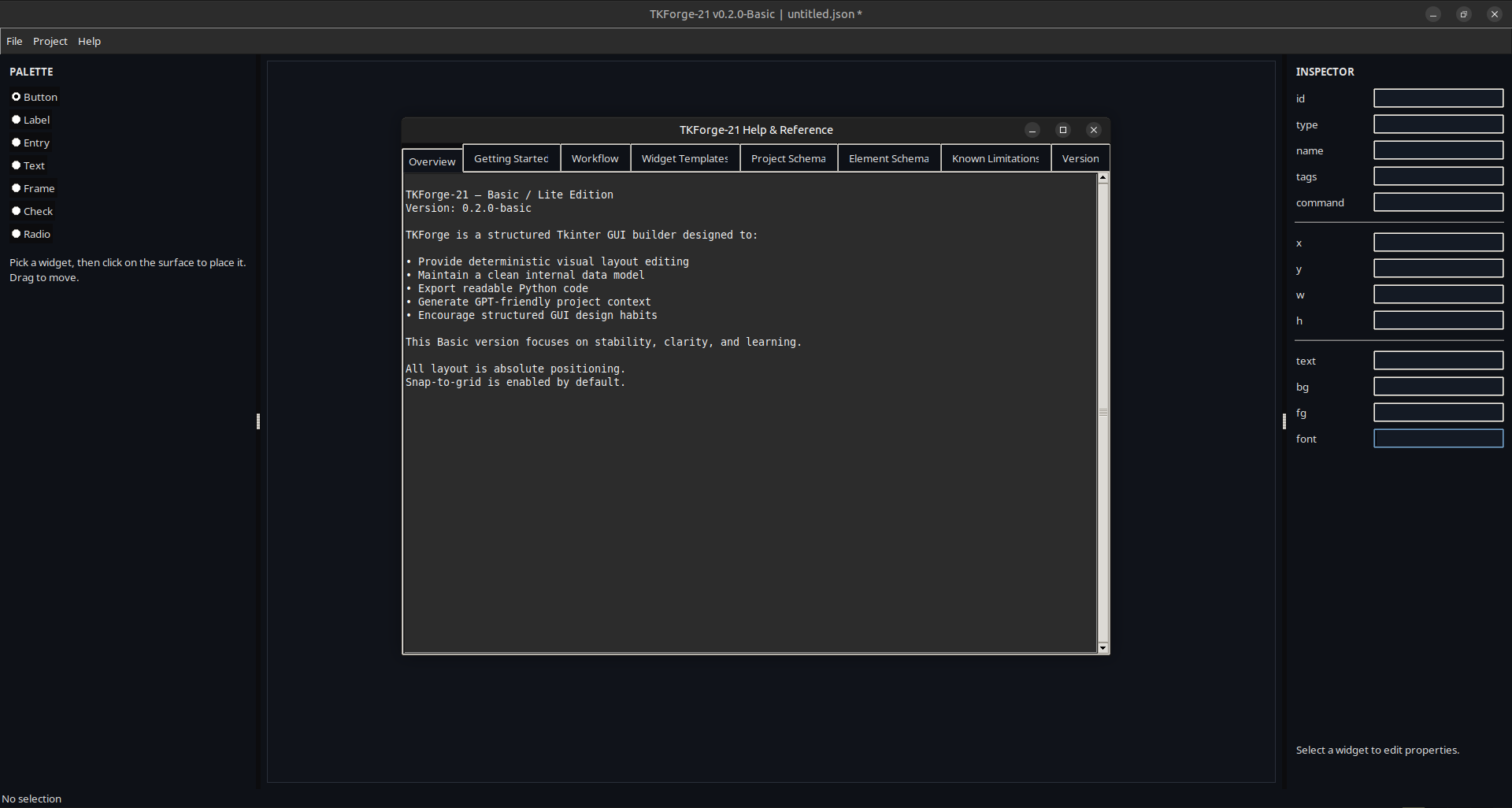Open the Help menu in menu bar
Image resolution: width=1512 pixels, height=808 pixels.
pyautogui.click(x=89, y=41)
